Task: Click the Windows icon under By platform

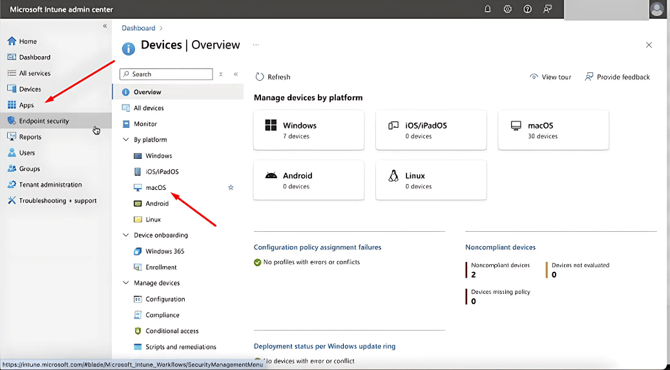Action: point(138,156)
